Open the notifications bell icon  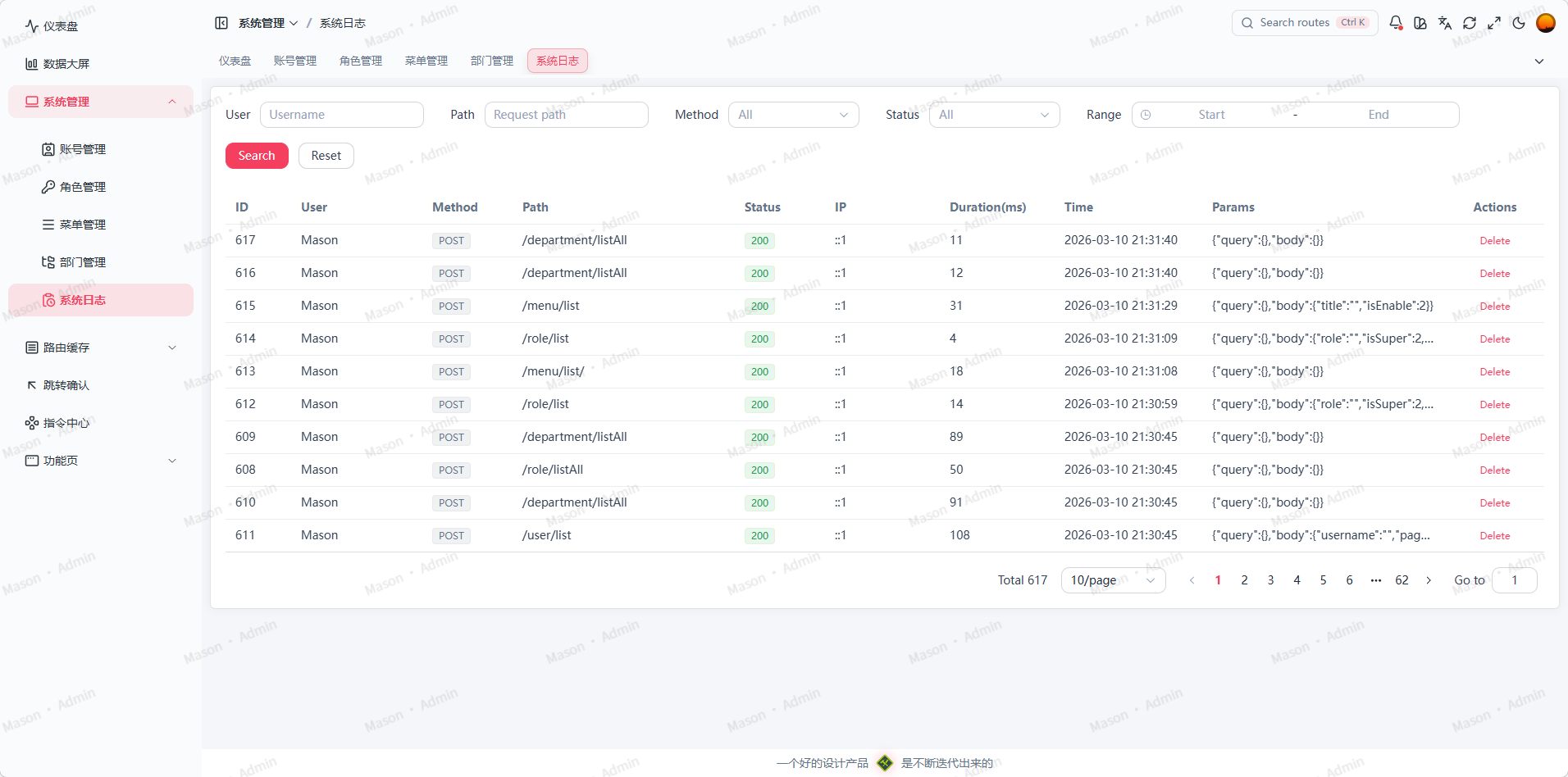point(1397,22)
